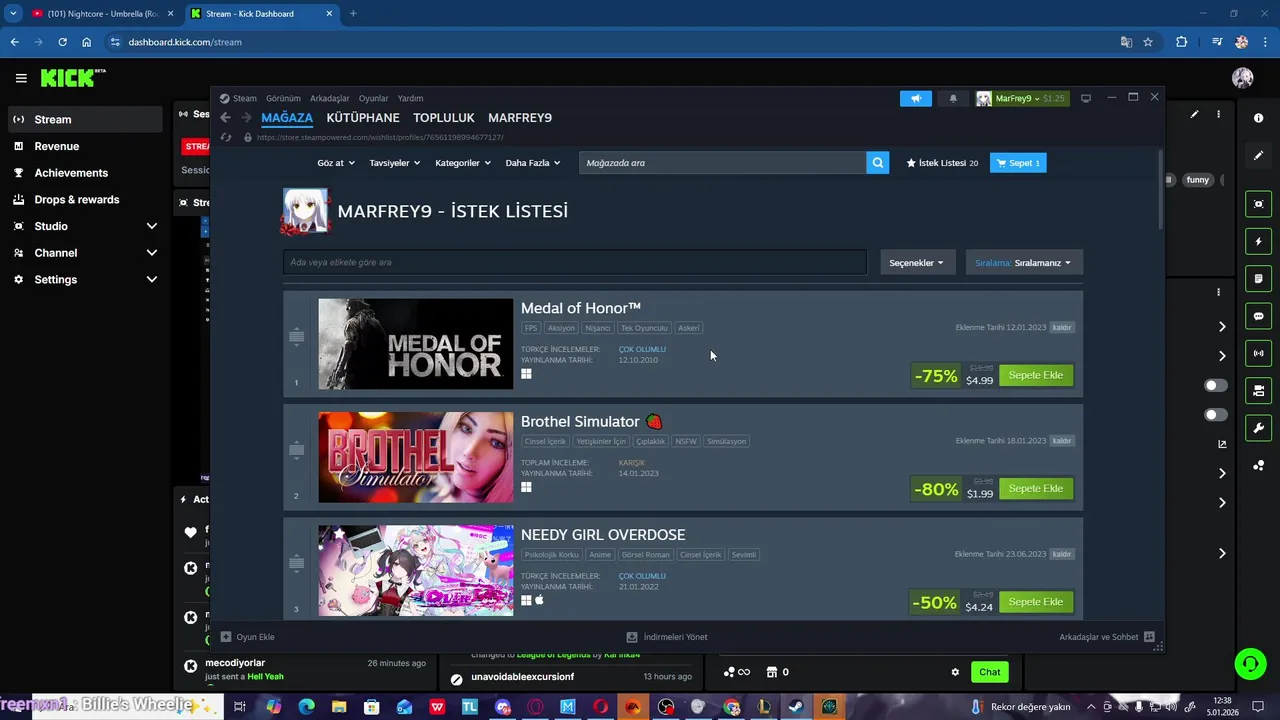Switch to the MAĞAZA tab
This screenshot has width=1280, height=720.
coord(287,118)
